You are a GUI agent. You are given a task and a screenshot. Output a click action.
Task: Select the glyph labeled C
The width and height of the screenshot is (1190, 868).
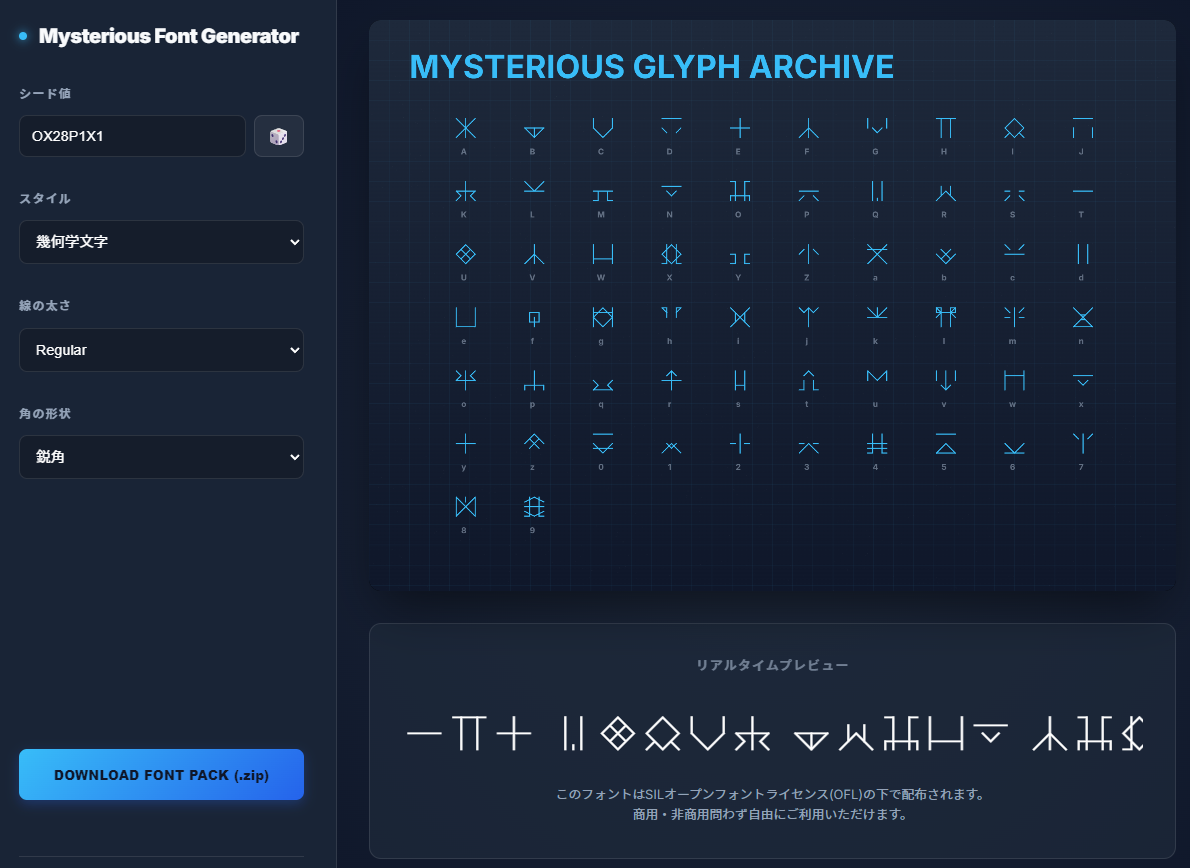click(603, 128)
